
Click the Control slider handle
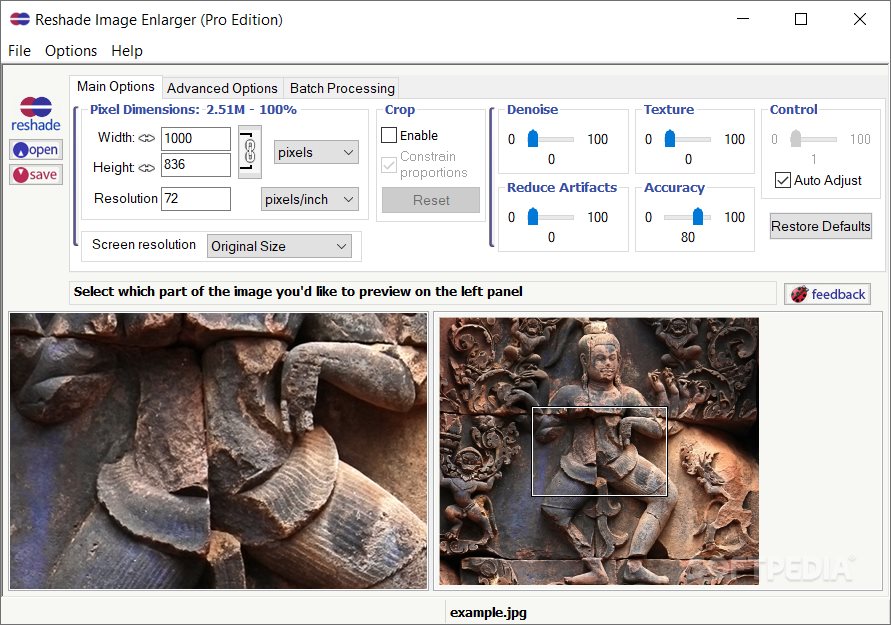pyautogui.click(x=796, y=138)
